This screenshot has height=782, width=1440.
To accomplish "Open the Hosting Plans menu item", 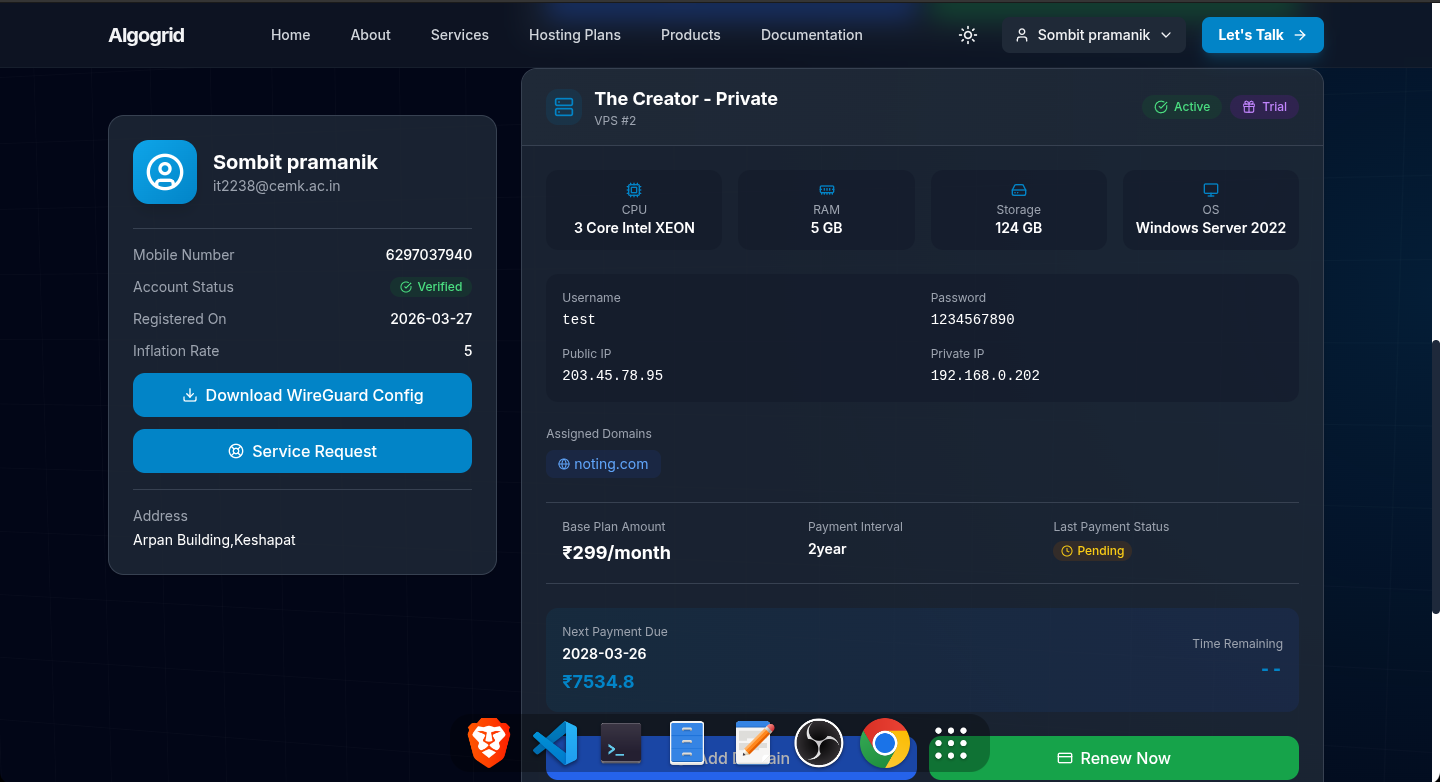I will click(x=574, y=35).
